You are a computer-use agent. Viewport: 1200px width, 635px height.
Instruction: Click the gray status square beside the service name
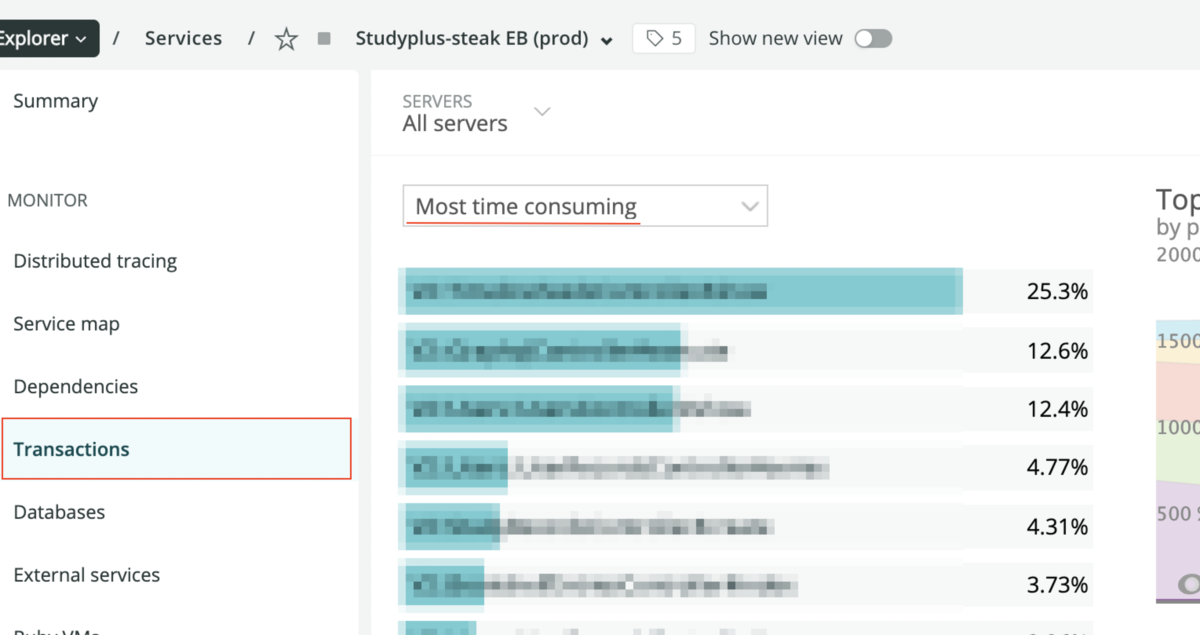point(324,39)
